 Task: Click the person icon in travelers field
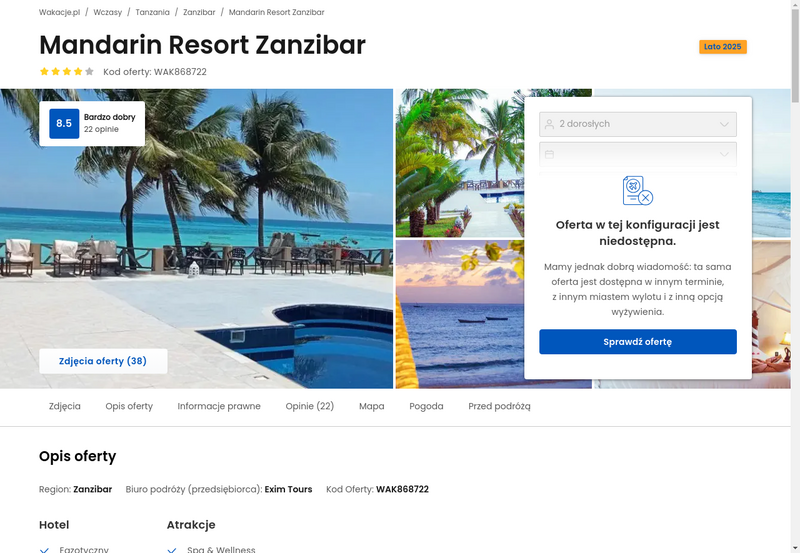coord(549,124)
